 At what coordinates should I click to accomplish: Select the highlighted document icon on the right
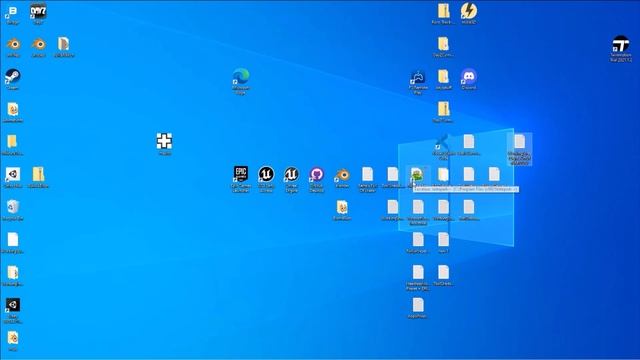(x=519, y=142)
